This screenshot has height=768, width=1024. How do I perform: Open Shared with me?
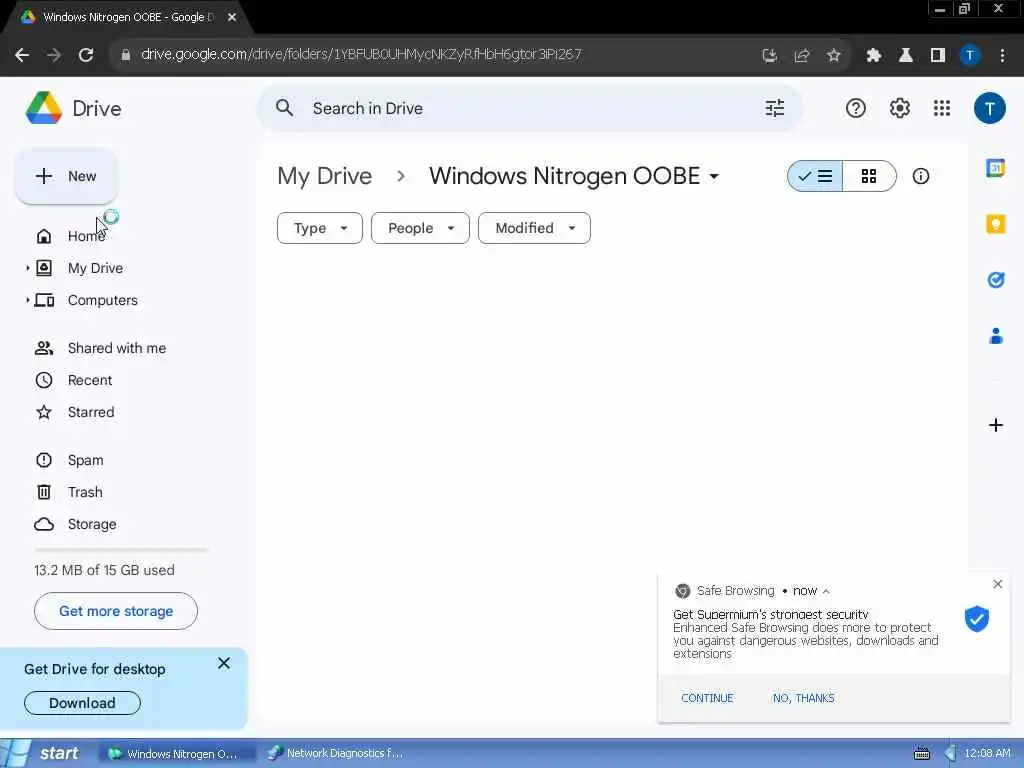(117, 348)
